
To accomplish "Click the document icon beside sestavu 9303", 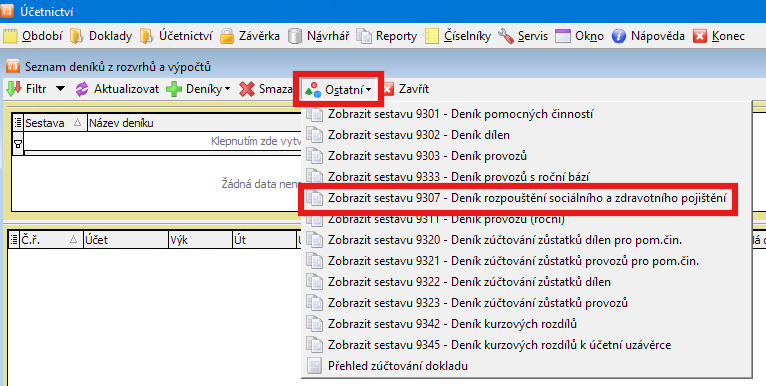I will click(x=315, y=156).
